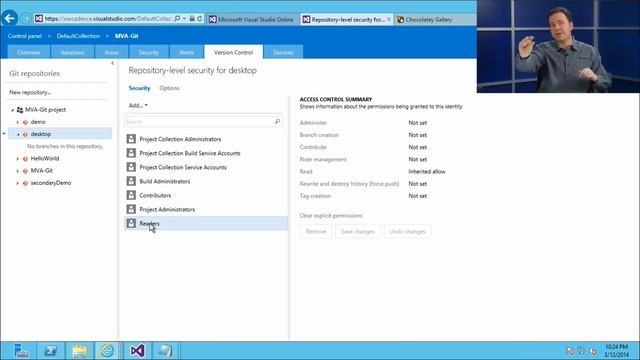Image resolution: width=640 pixels, height=360 pixels.
Task: Open PowerShell from the taskbar
Action: point(51,351)
